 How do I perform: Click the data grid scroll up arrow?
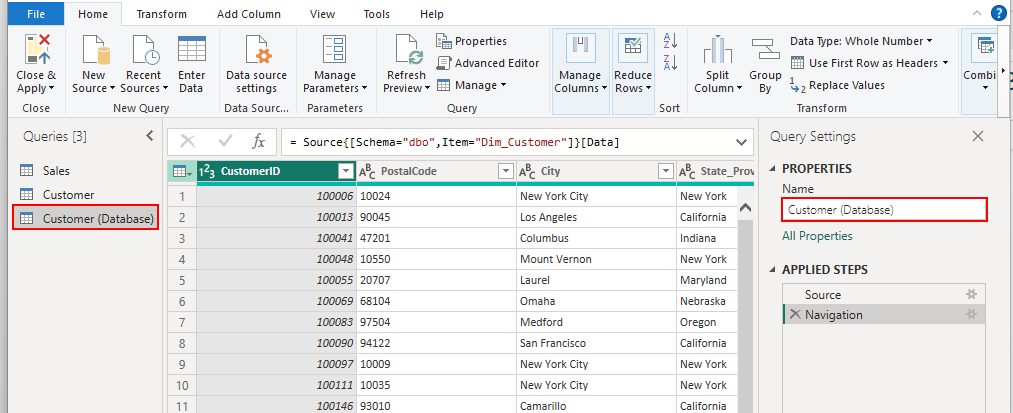tap(744, 208)
